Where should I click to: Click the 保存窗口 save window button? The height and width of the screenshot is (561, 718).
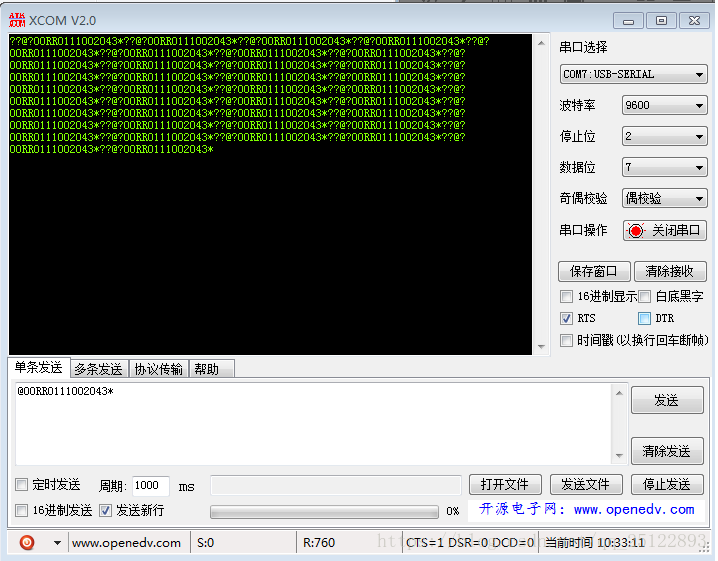point(594,272)
